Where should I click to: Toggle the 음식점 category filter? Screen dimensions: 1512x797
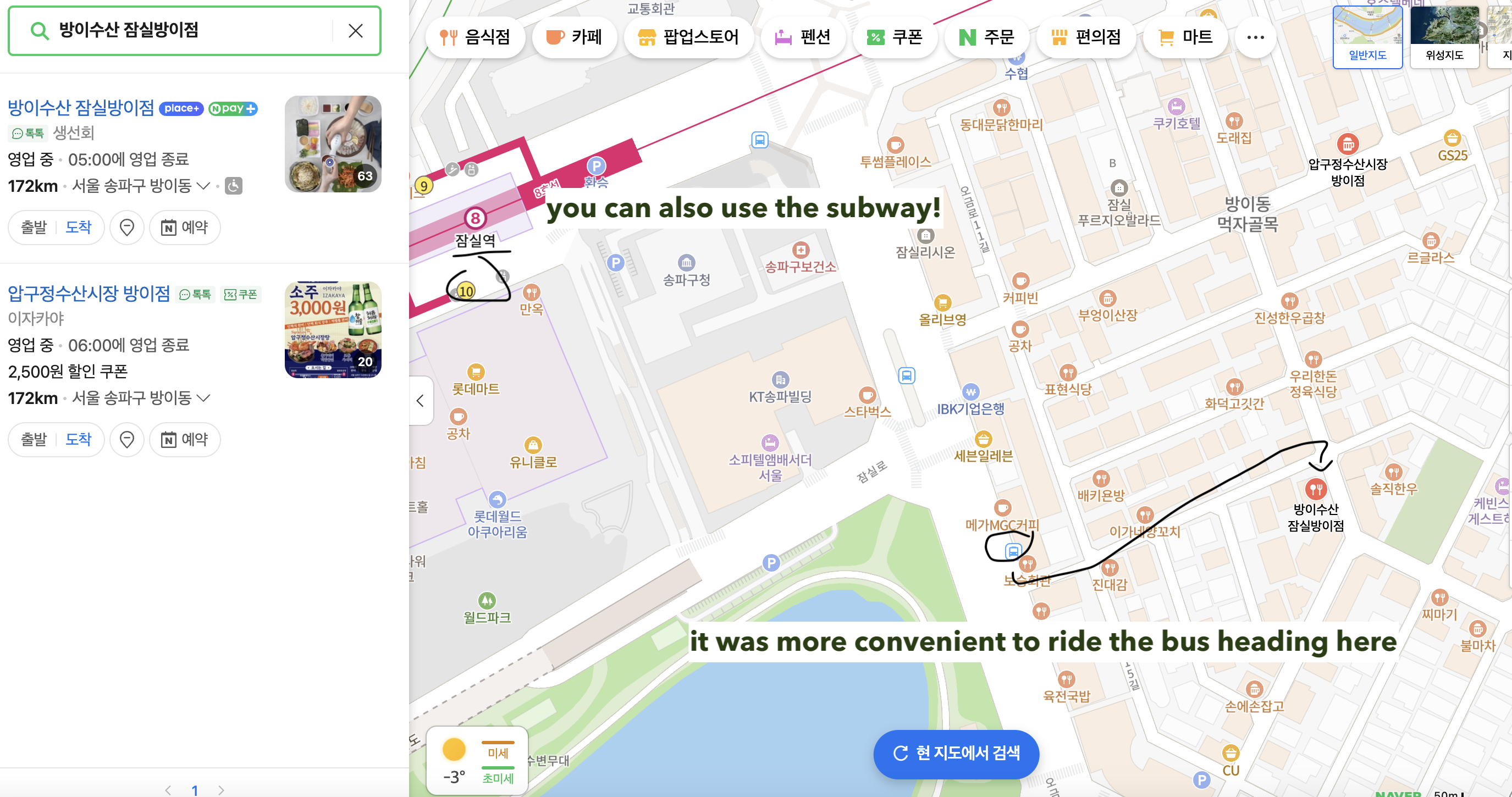point(475,37)
